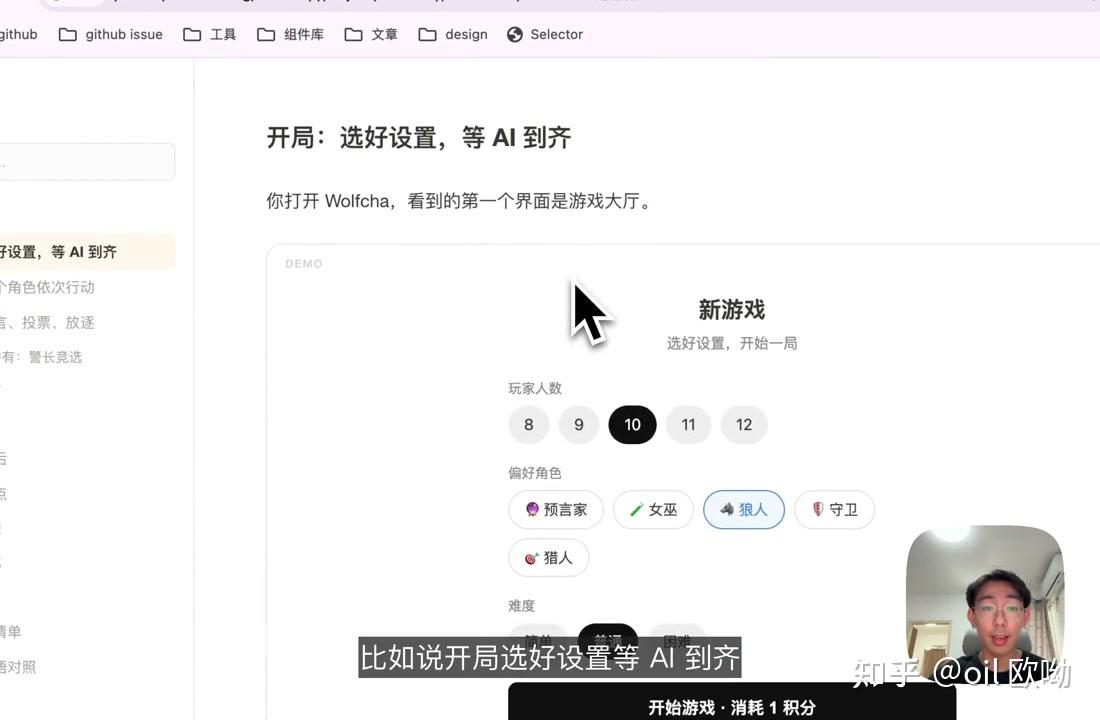Go to sidebar section 角色依次行动
The image size is (1100, 720).
(x=48, y=287)
